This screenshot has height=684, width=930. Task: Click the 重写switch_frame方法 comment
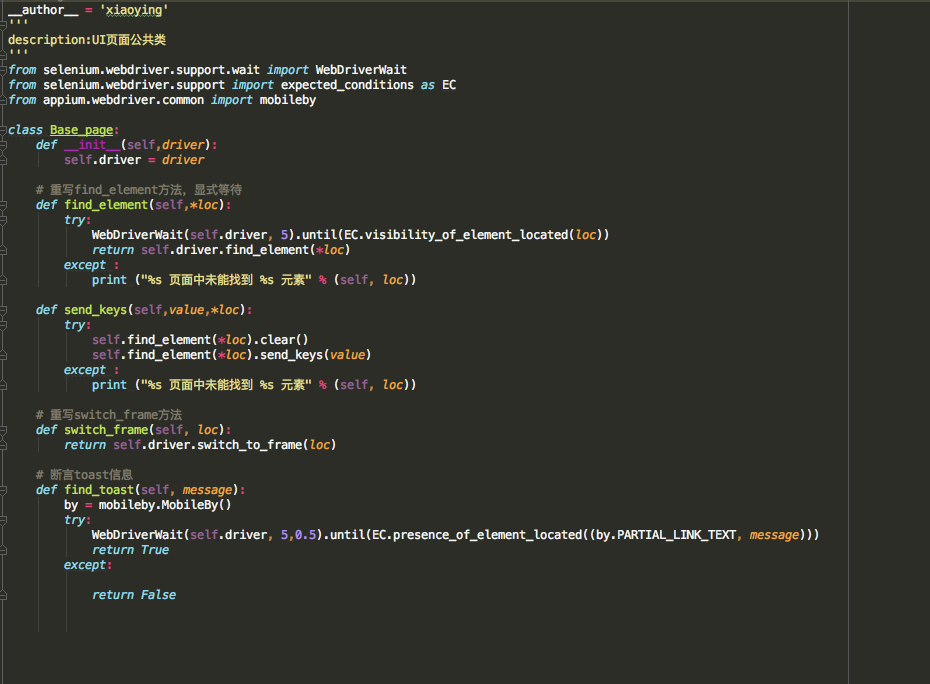(109, 415)
